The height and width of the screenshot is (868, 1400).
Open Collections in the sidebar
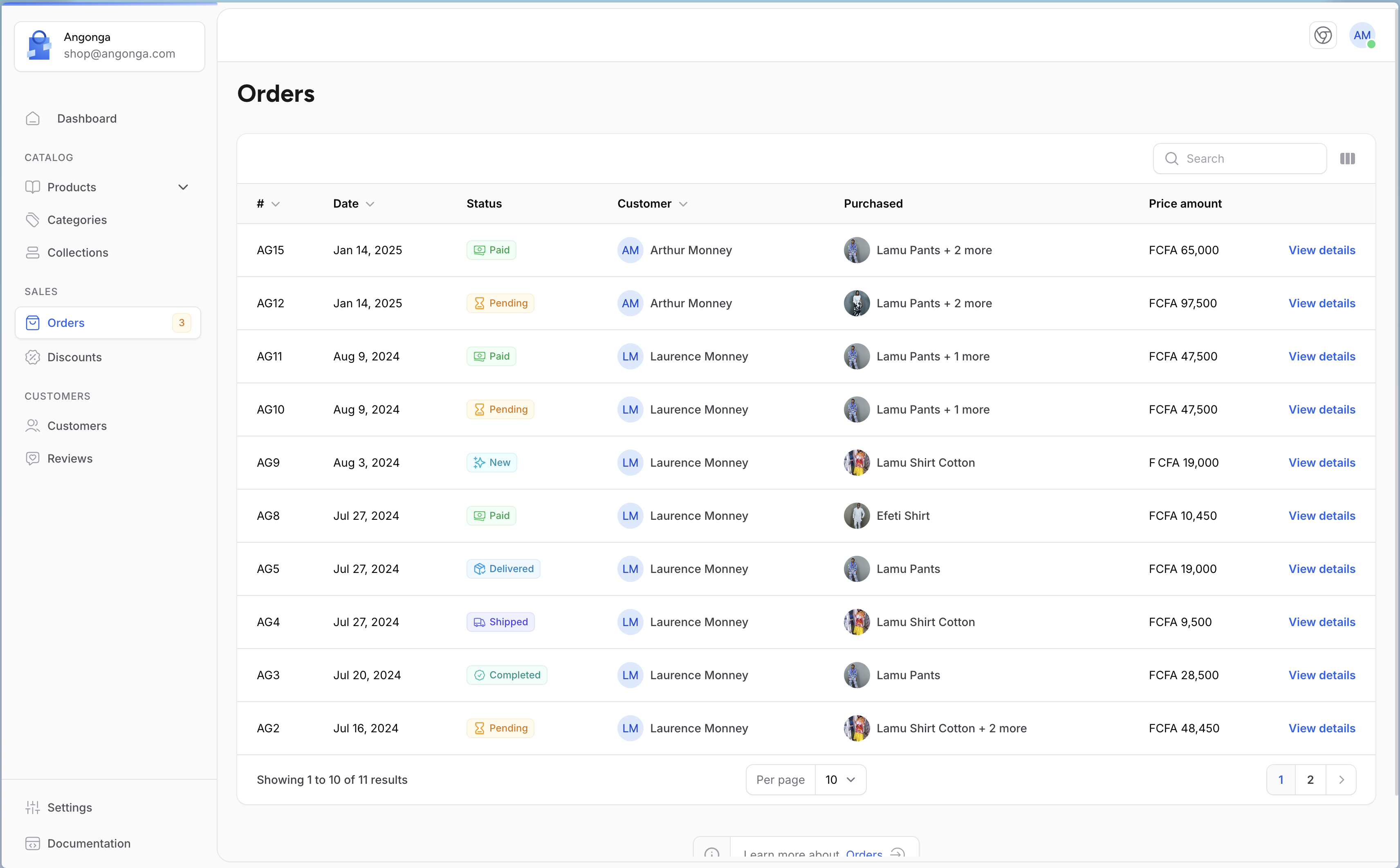pyautogui.click(x=78, y=253)
